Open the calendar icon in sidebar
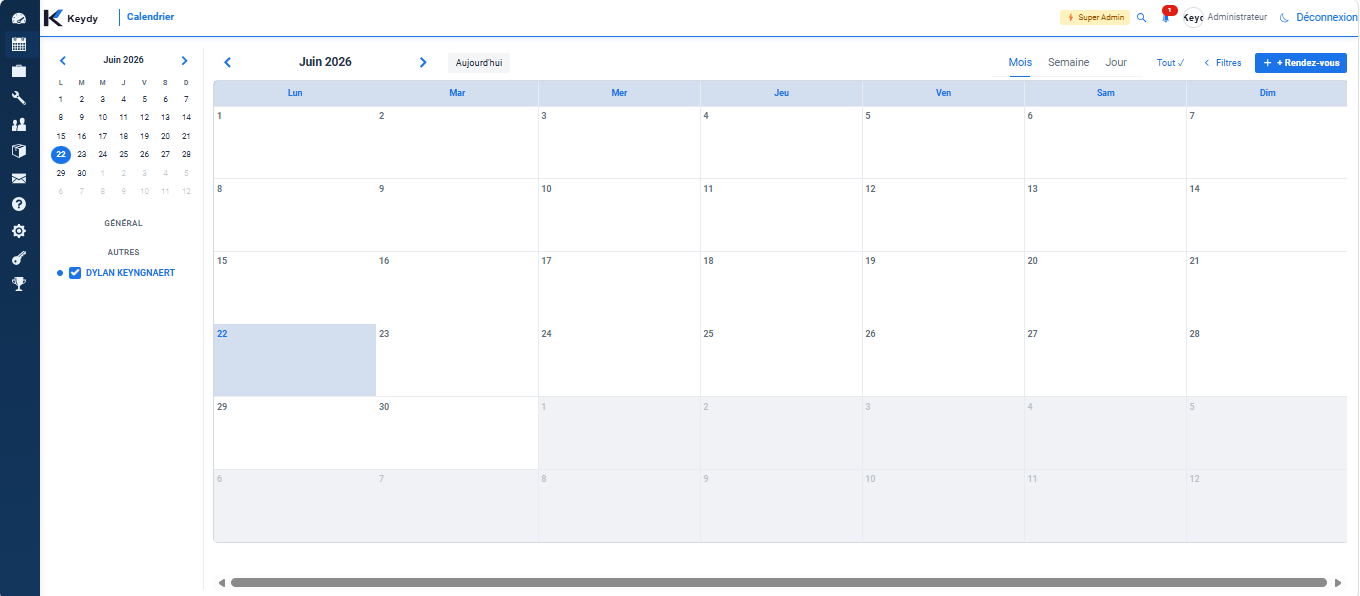This screenshot has width=1360, height=596. pos(18,44)
